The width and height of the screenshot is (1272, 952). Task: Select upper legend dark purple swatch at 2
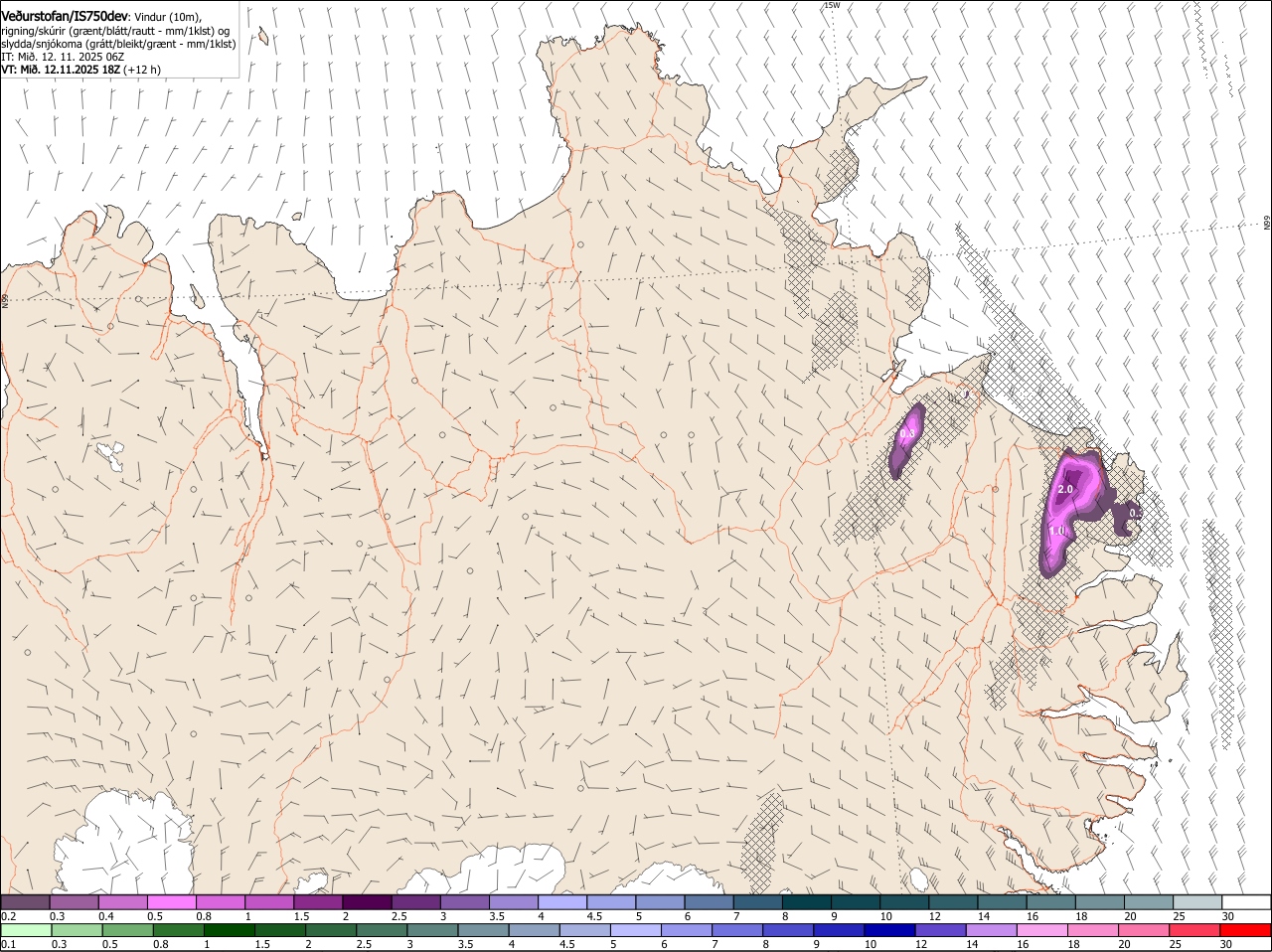click(x=368, y=902)
